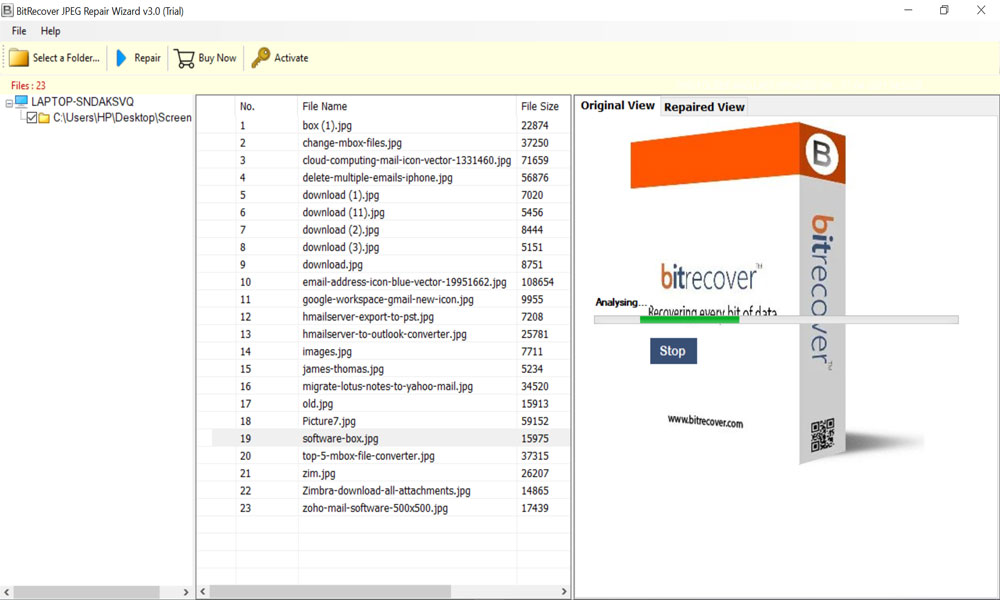Click the folder tree scroll right arrow
The width and height of the screenshot is (1000, 600).
tap(186, 592)
